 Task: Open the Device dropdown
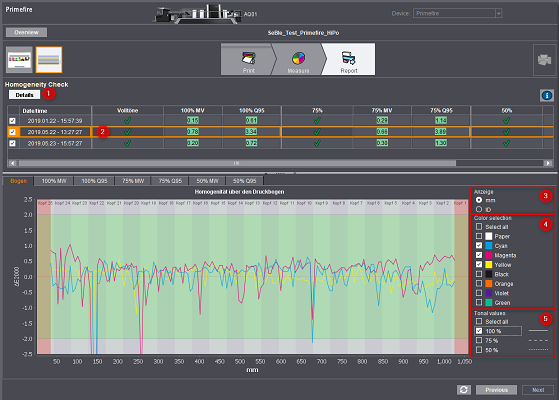point(457,14)
